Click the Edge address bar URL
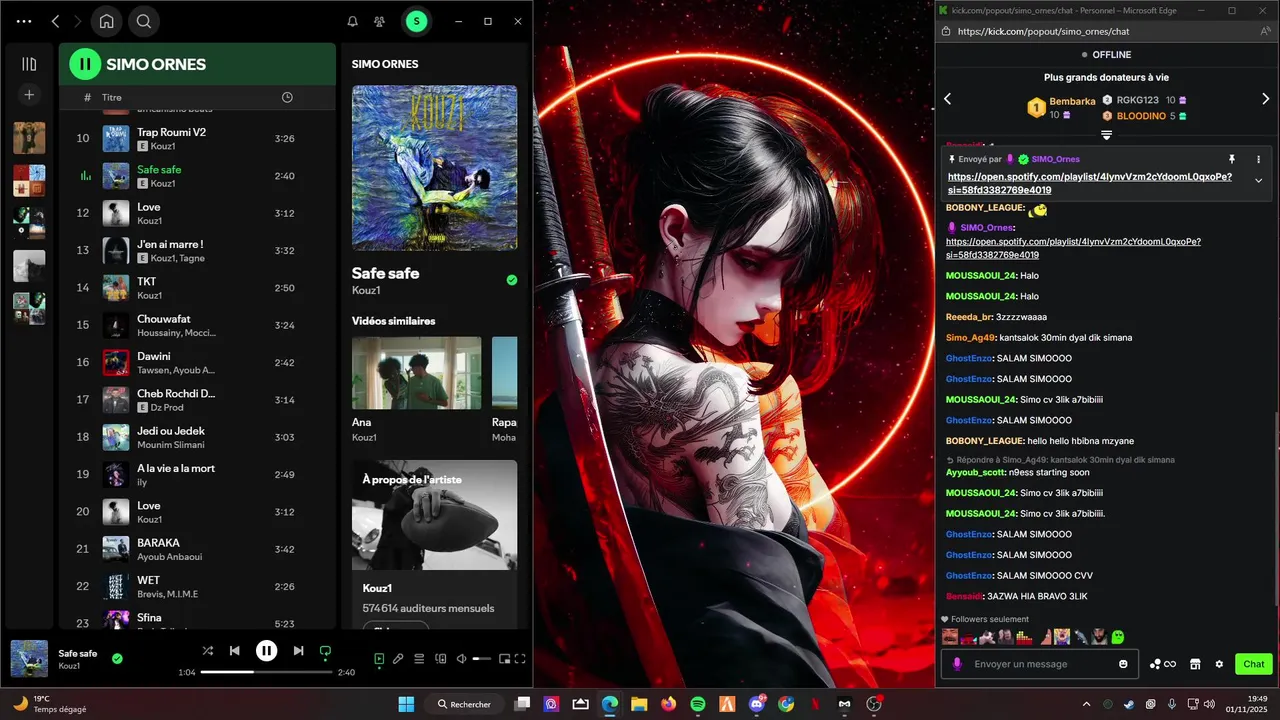 coord(1043,31)
